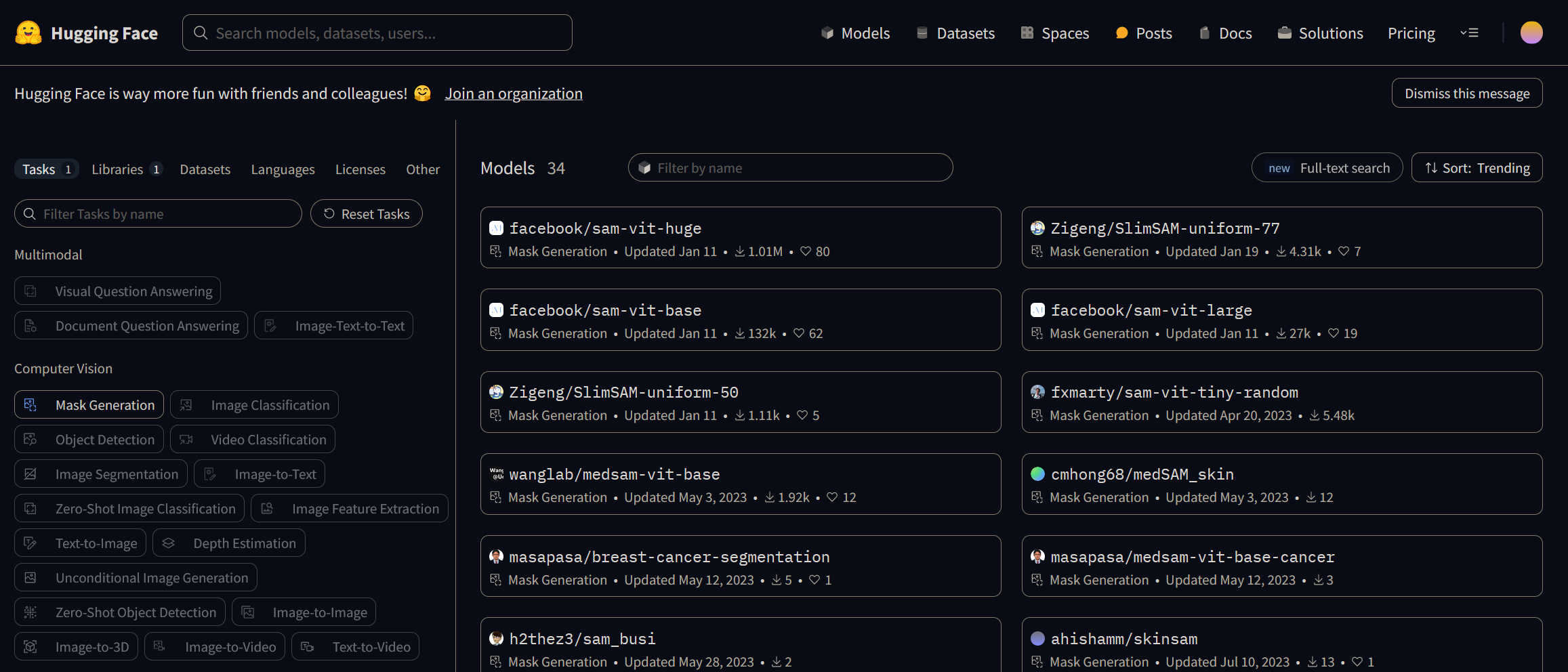Click the Reset Tasks button
Screen dimensions: 1568x672
(367, 214)
